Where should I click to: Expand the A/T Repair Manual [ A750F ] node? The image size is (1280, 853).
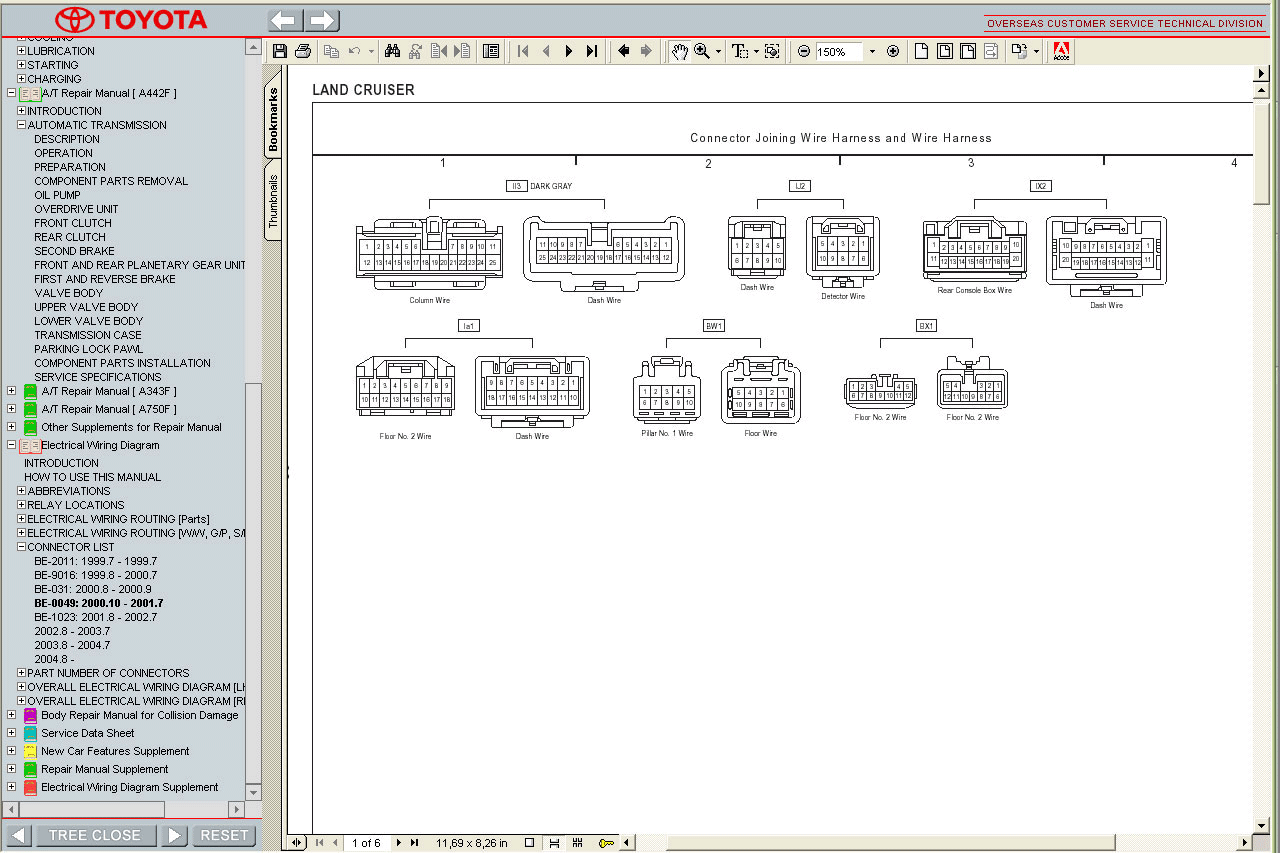[11, 409]
